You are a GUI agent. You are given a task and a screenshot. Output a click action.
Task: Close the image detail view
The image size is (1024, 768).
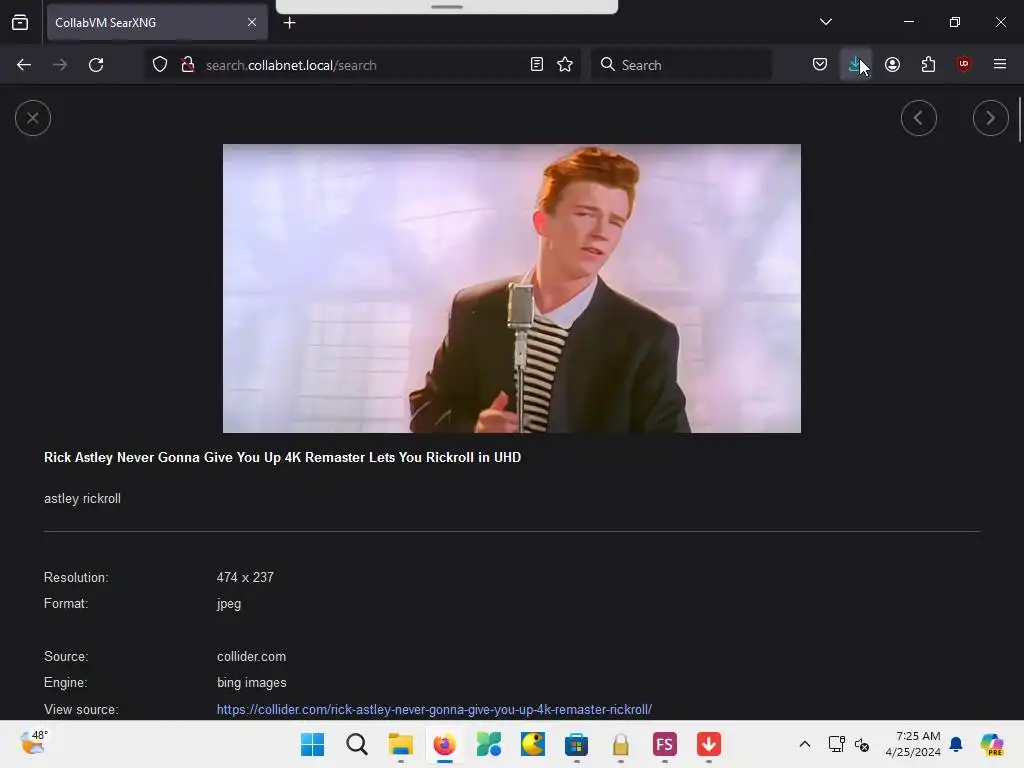(x=33, y=118)
